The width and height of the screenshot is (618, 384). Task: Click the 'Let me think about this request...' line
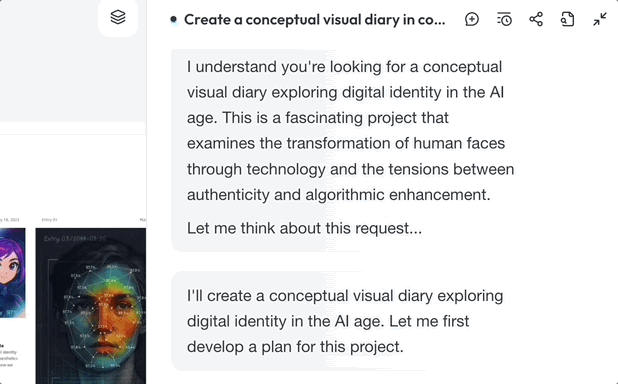click(x=304, y=228)
